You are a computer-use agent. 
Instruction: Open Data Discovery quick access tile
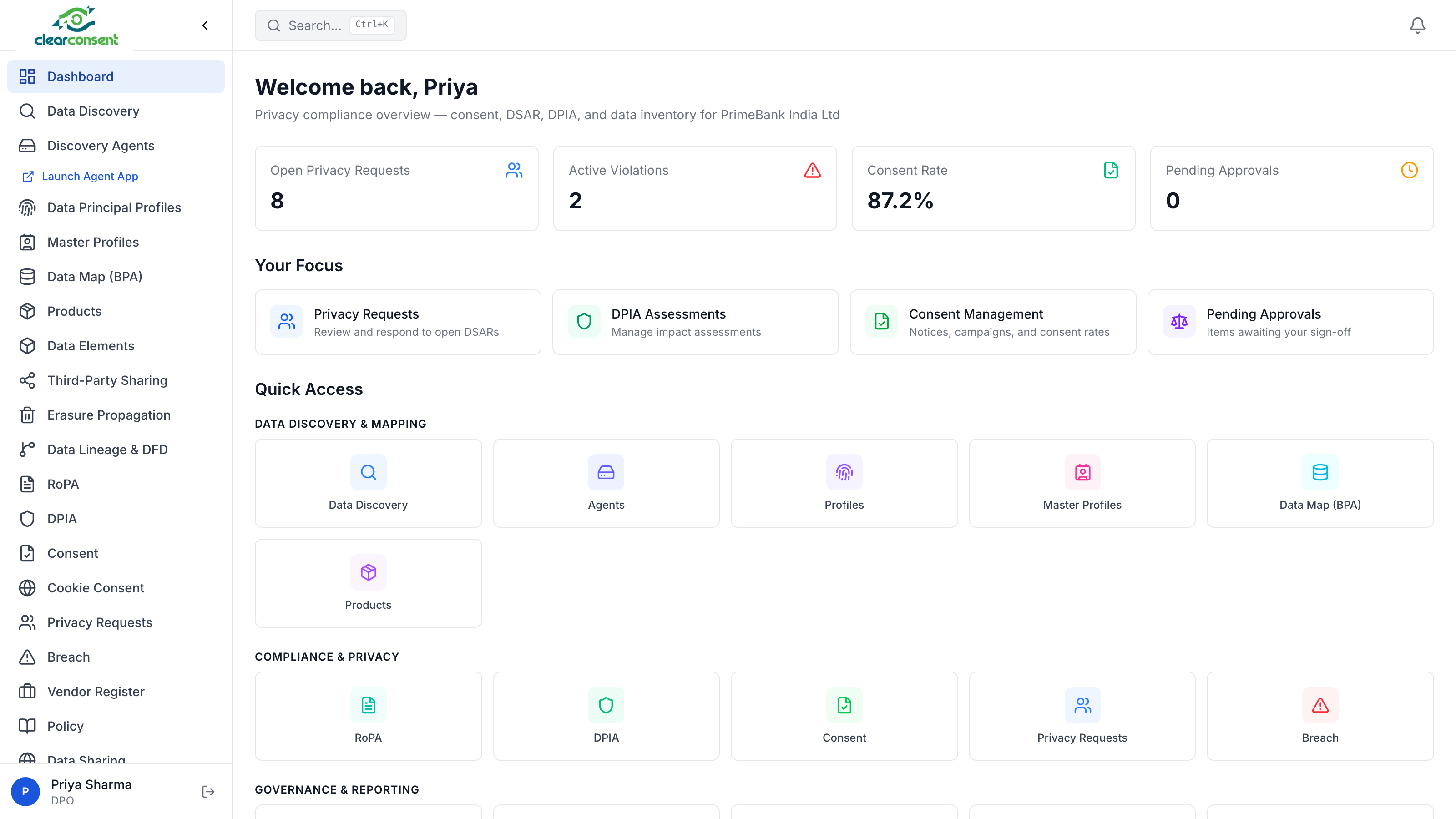point(368,483)
